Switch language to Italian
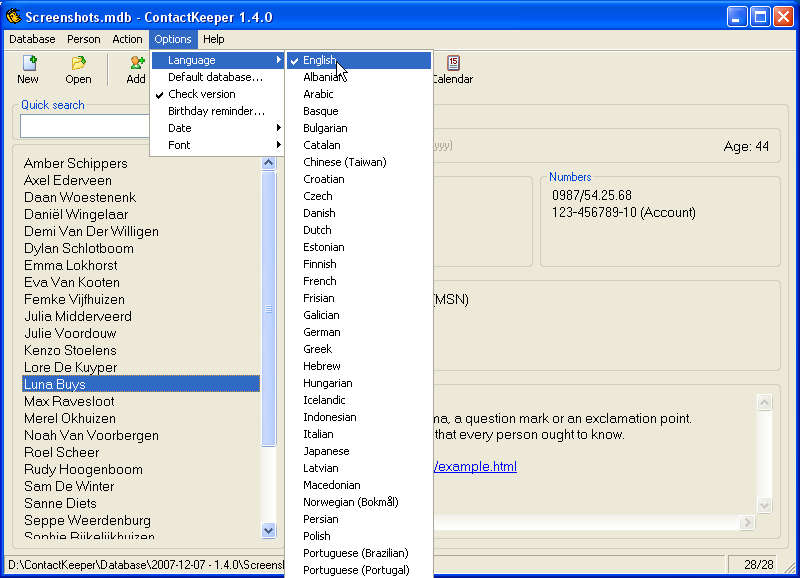The width and height of the screenshot is (800, 578). point(359,434)
